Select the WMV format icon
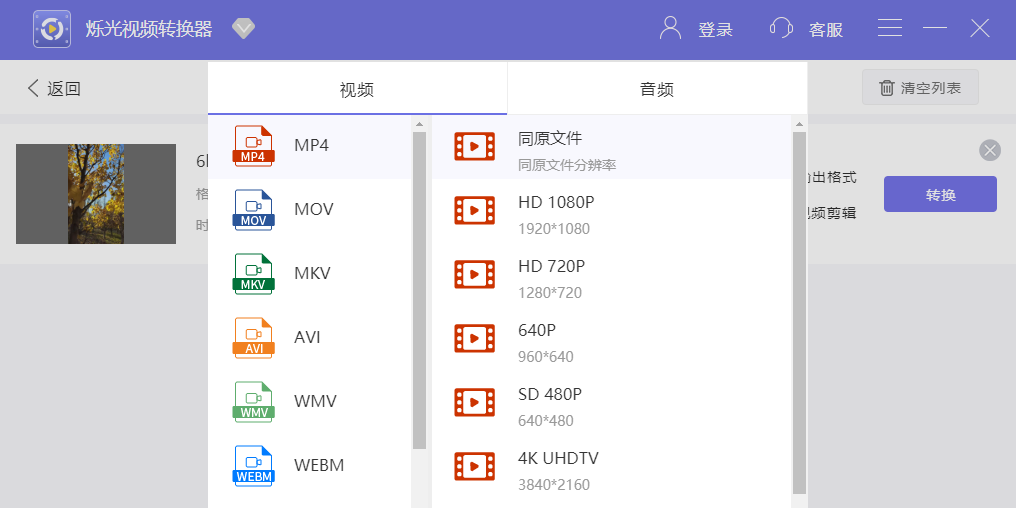 (x=253, y=402)
